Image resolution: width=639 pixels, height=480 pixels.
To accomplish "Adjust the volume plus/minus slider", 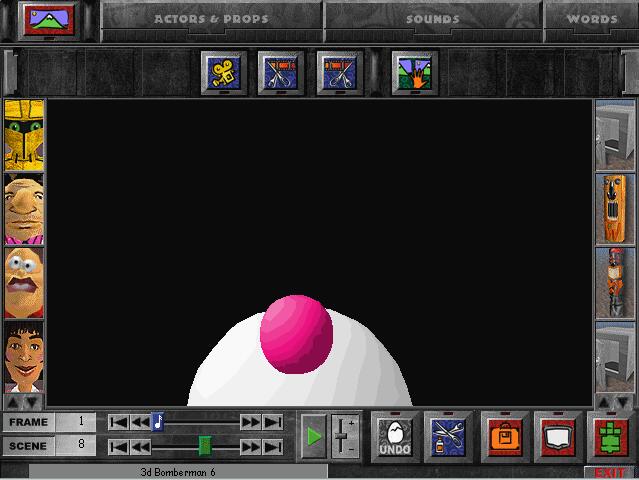I will (x=345, y=436).
